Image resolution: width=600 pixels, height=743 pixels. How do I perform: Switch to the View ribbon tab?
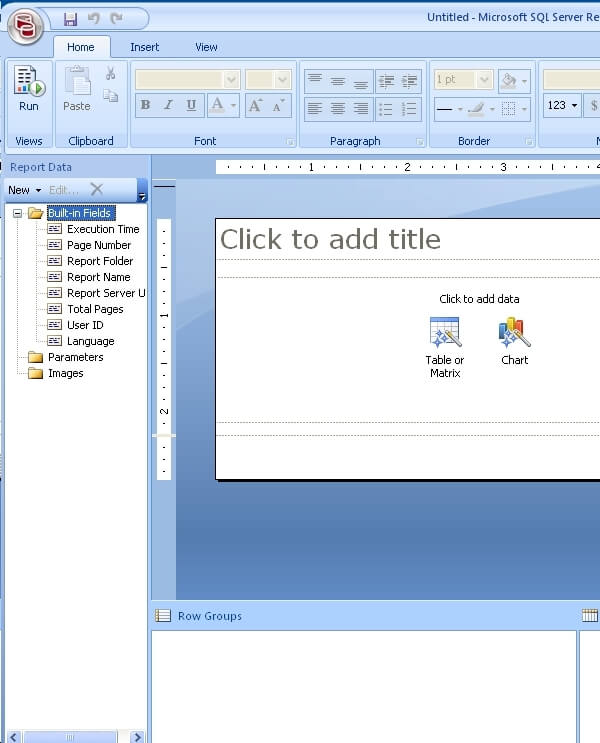point(206,47)
